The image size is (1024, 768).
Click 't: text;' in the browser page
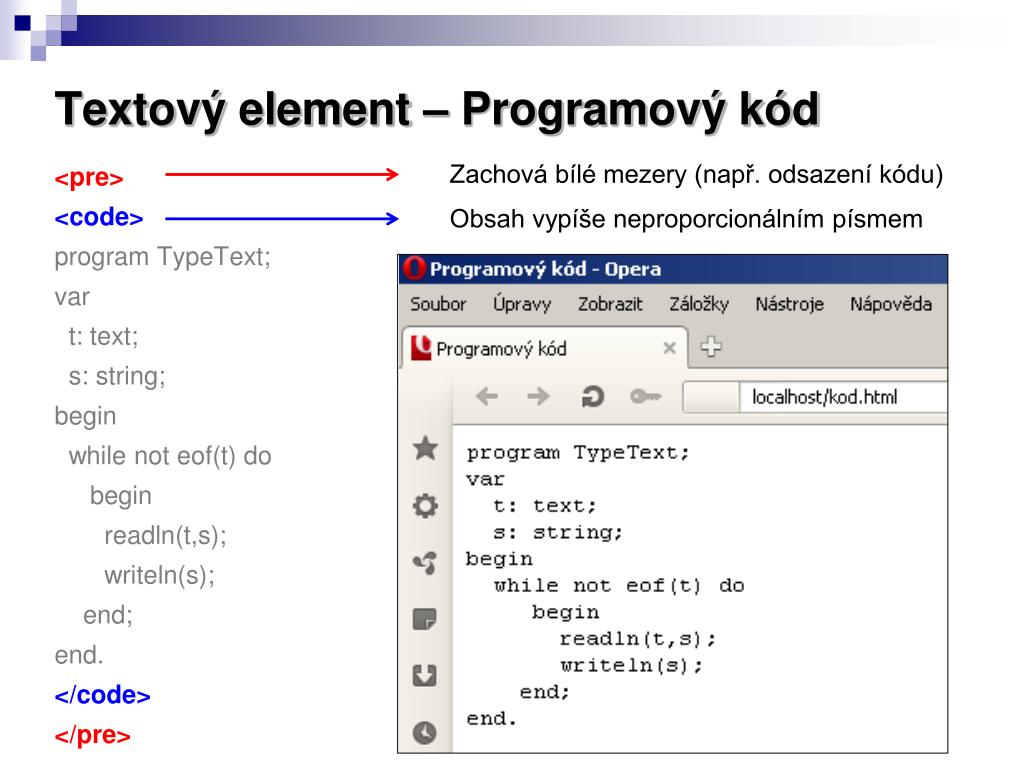click(545, 506)
